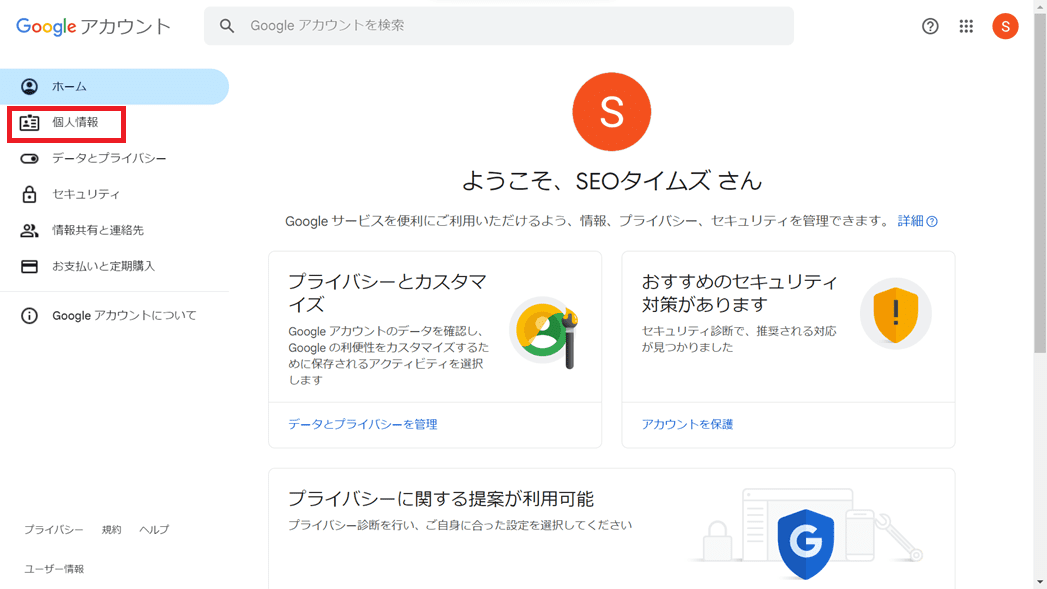Click the page vertical scrollbar thumb

click(1040, 184)
